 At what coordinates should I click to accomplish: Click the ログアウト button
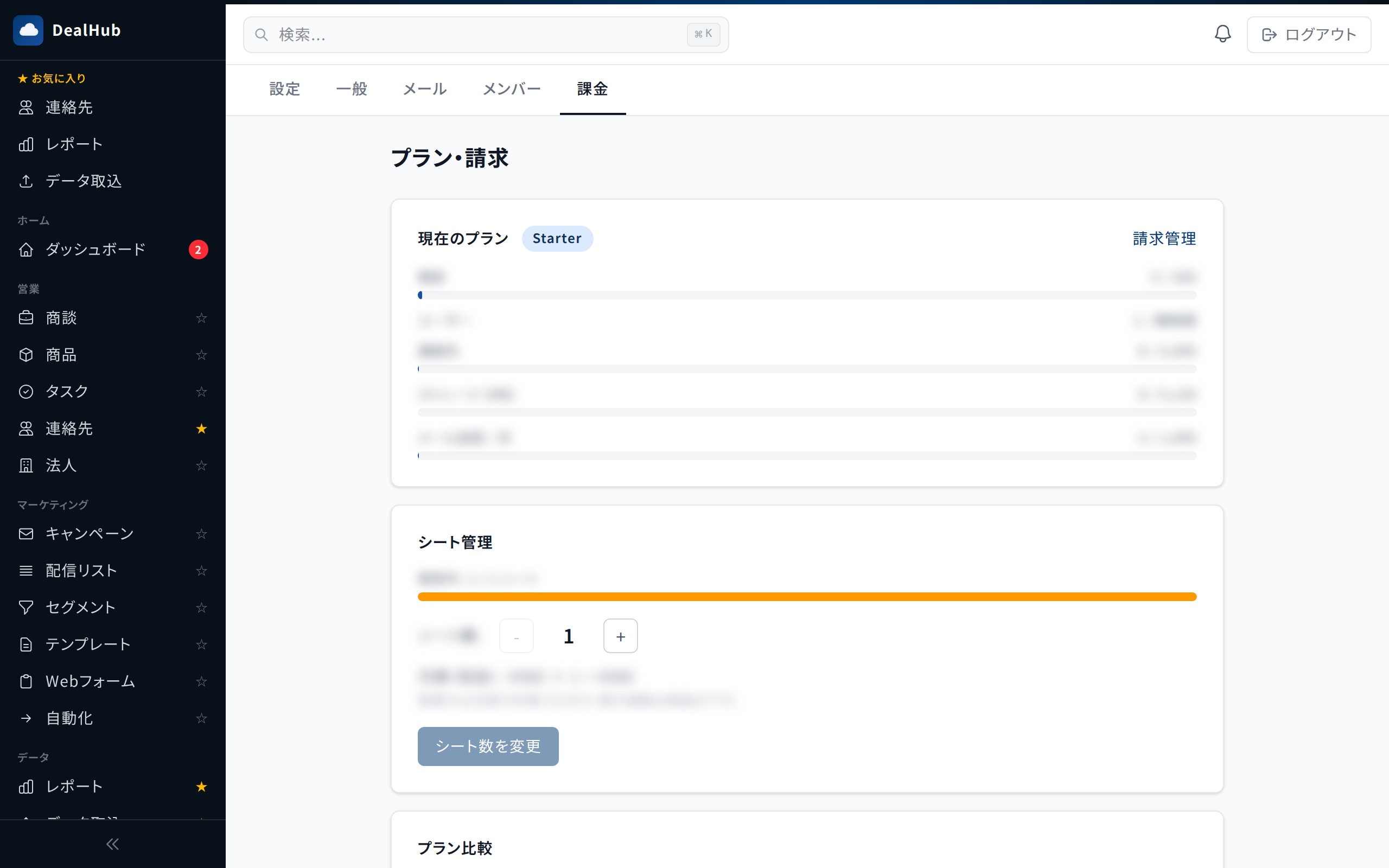pos(1309,34)
